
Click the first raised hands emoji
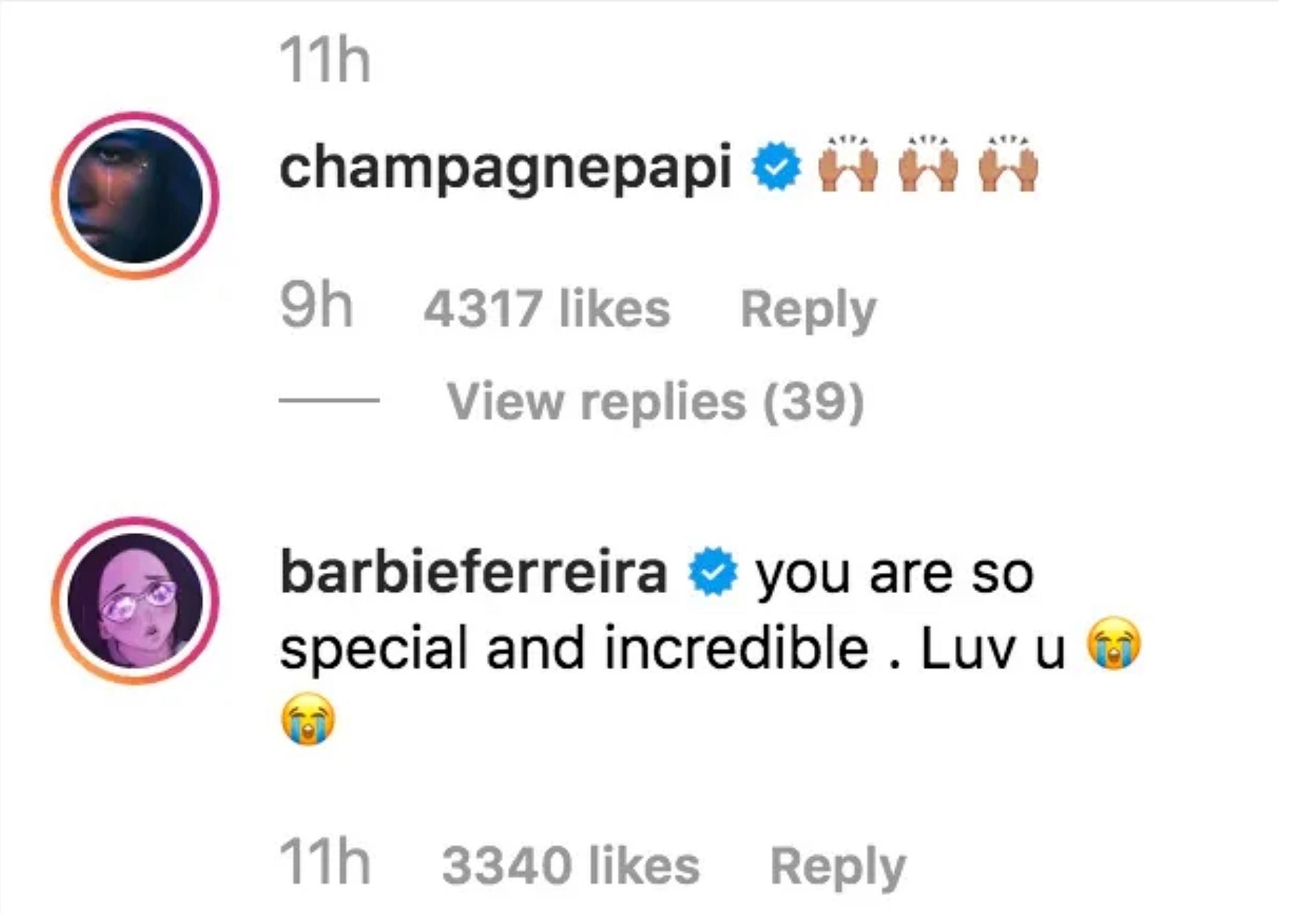click(x=849, y=166)
